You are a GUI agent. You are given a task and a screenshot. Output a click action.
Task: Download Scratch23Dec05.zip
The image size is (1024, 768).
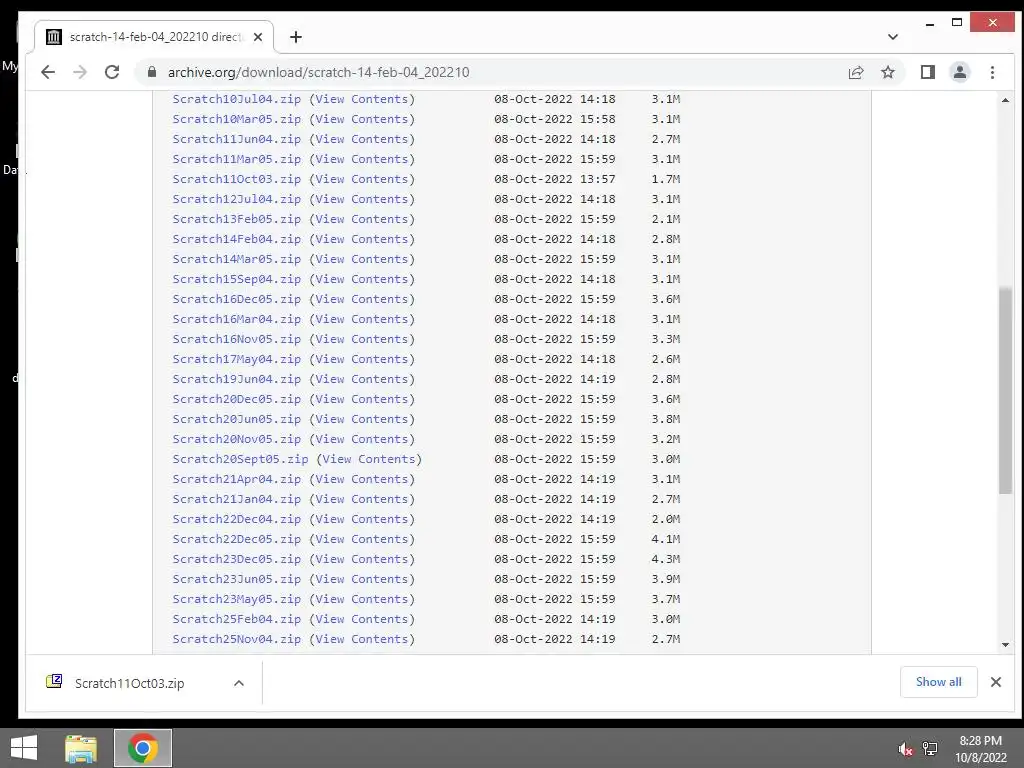(x=236, y=559)
